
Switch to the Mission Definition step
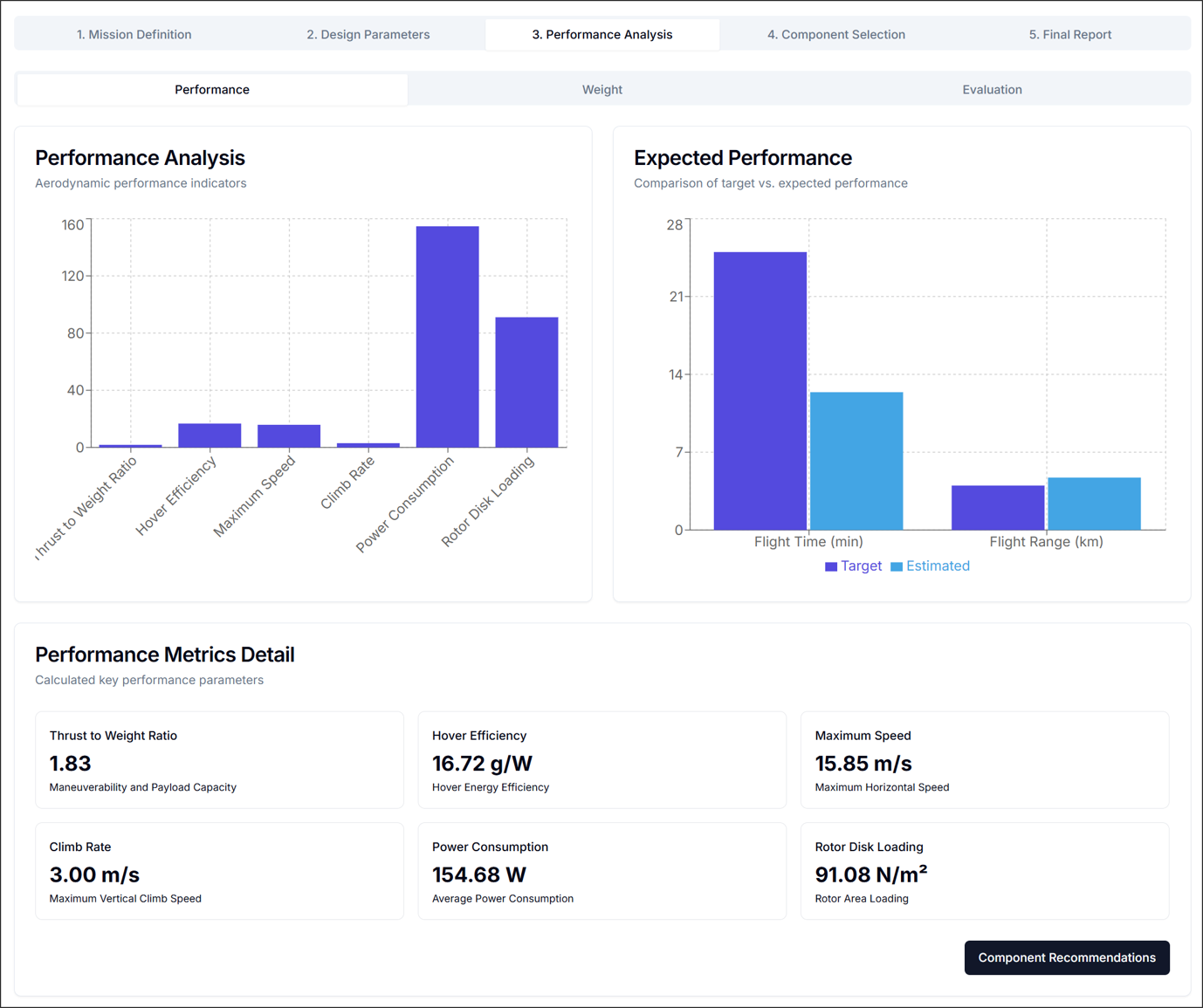pos(134,34)
